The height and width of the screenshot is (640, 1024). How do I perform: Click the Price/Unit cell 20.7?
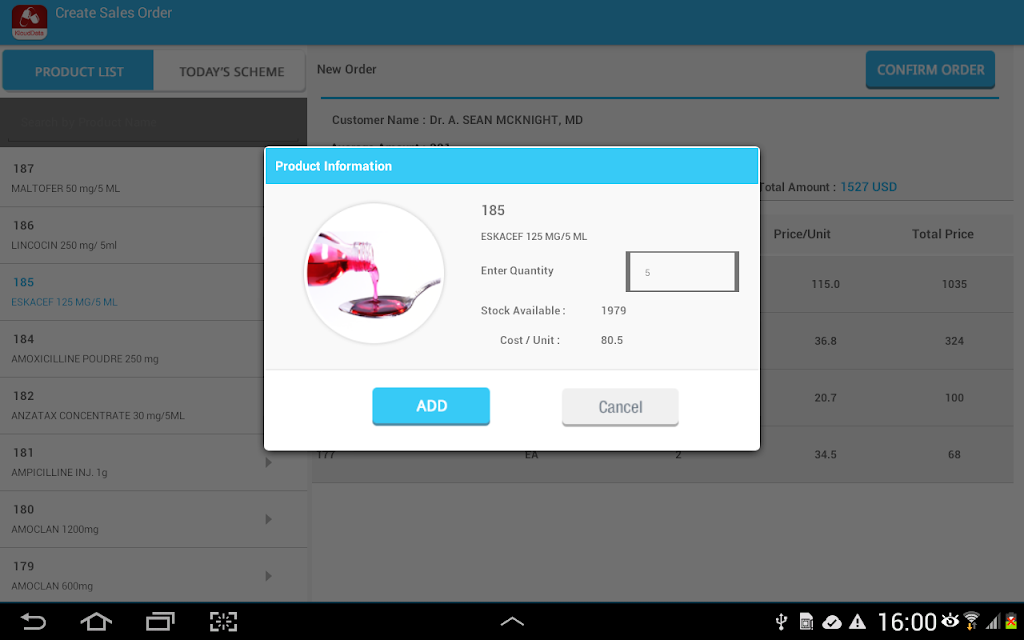pyautogui.click(x=825, y=398)
